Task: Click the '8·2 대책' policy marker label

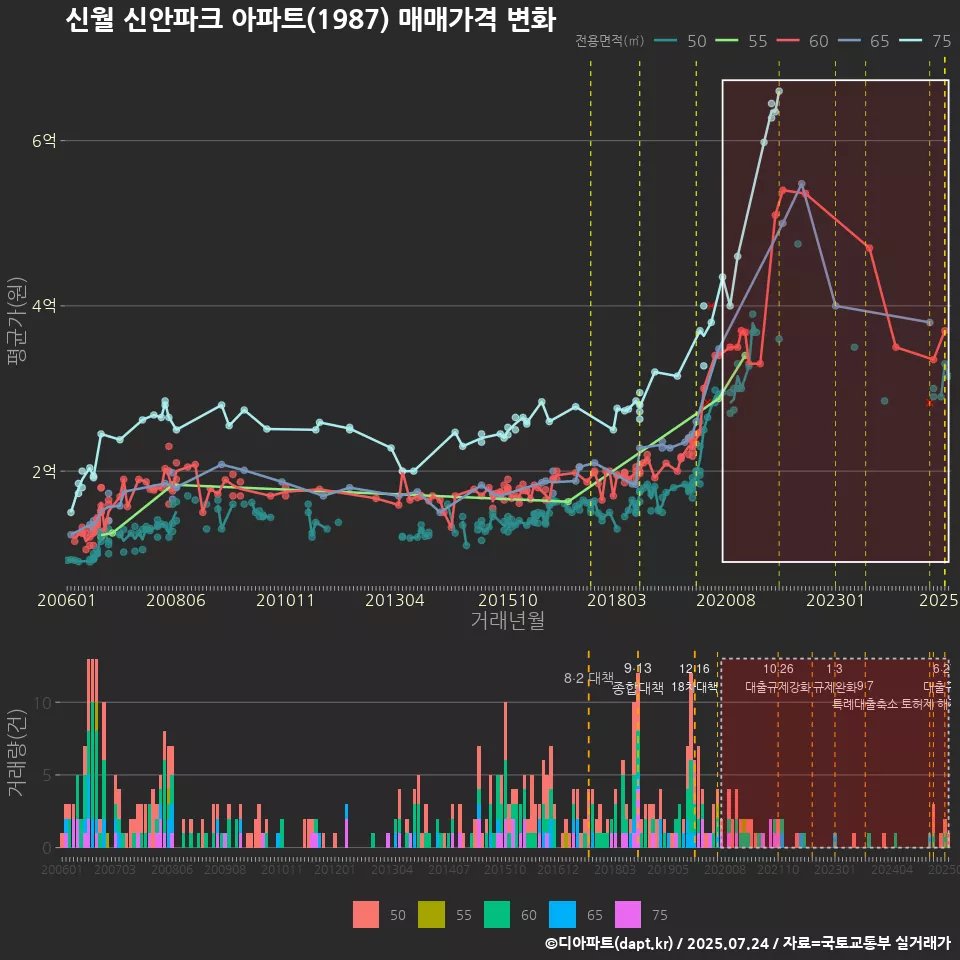Action: tap(588, 678)
